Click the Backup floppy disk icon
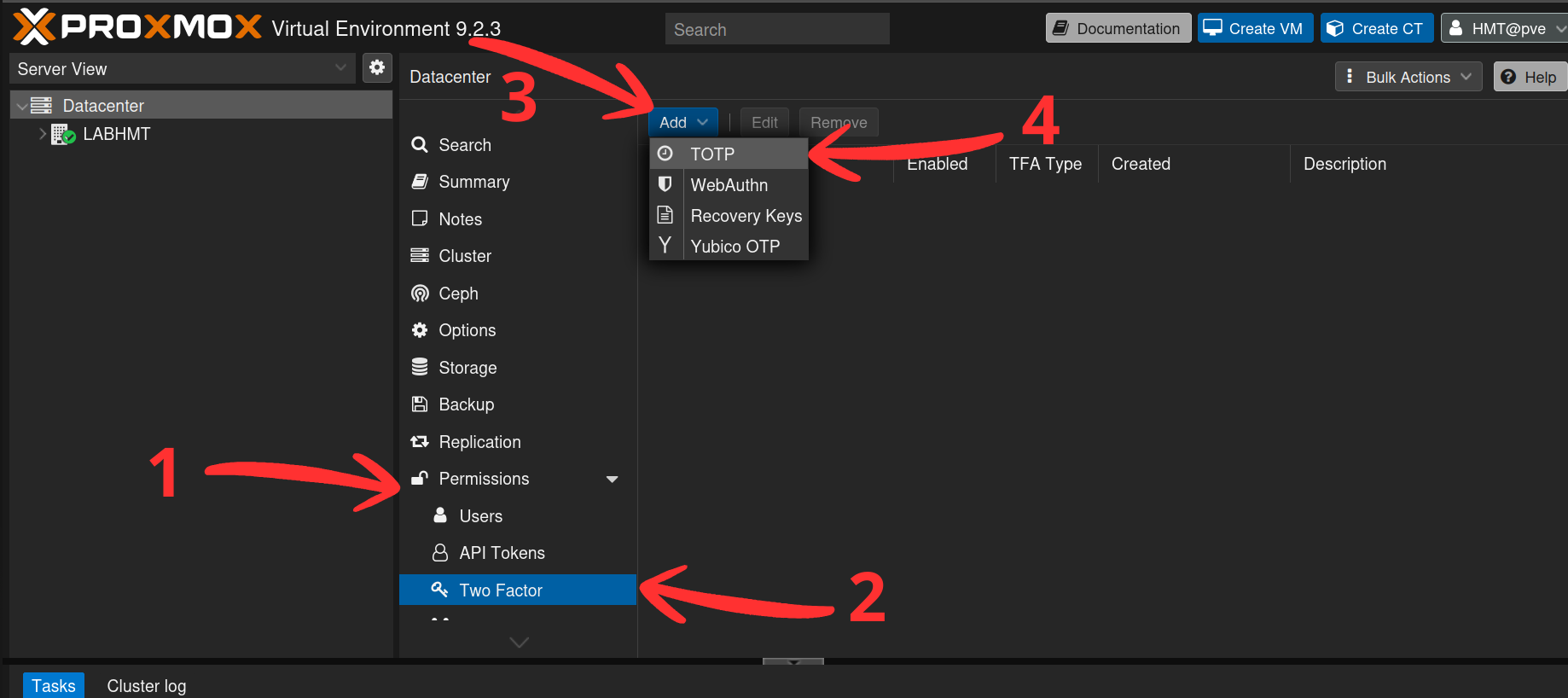 (x=419, y=404)
